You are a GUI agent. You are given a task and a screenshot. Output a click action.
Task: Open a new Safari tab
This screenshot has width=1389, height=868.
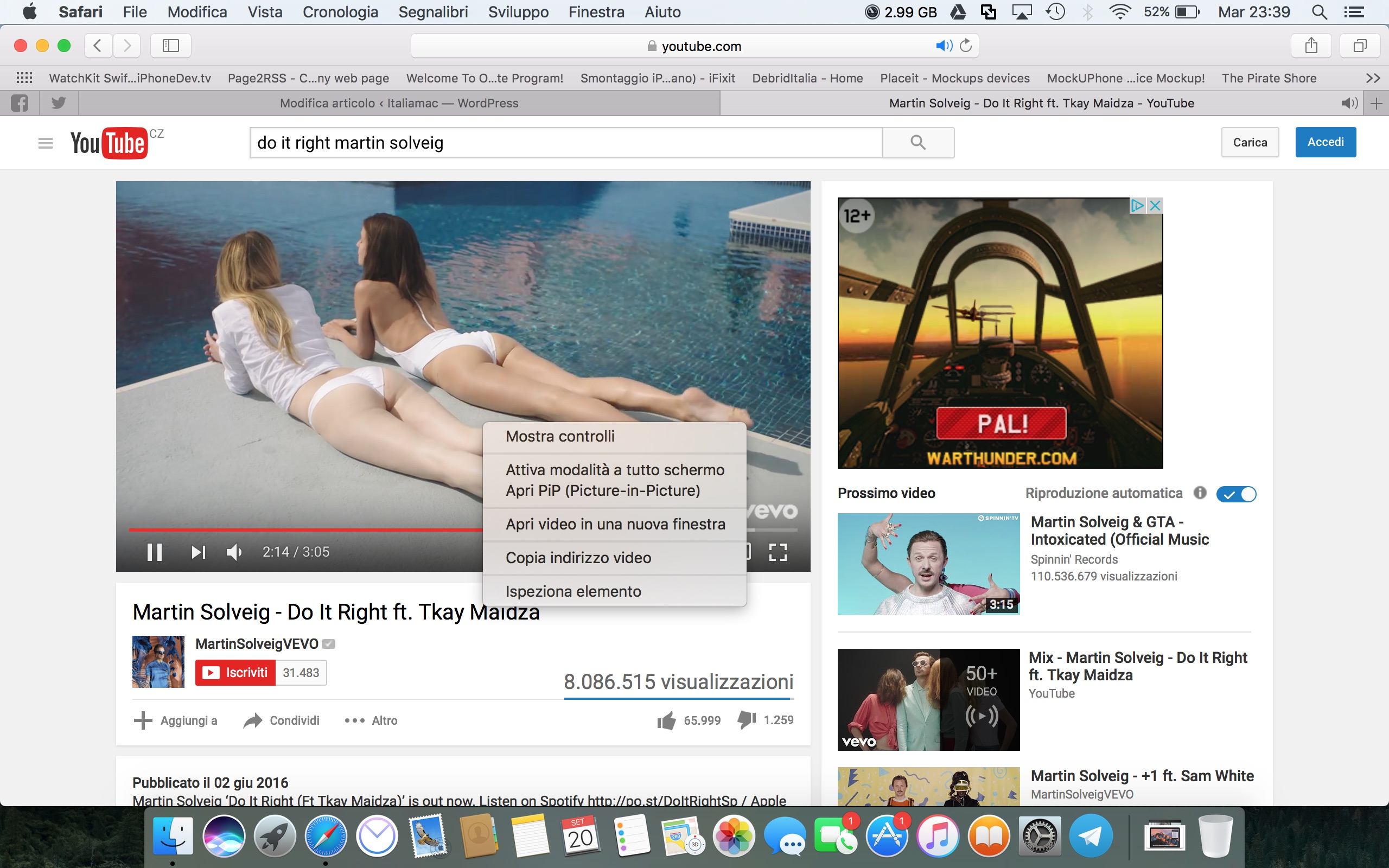click(1377, 103)
